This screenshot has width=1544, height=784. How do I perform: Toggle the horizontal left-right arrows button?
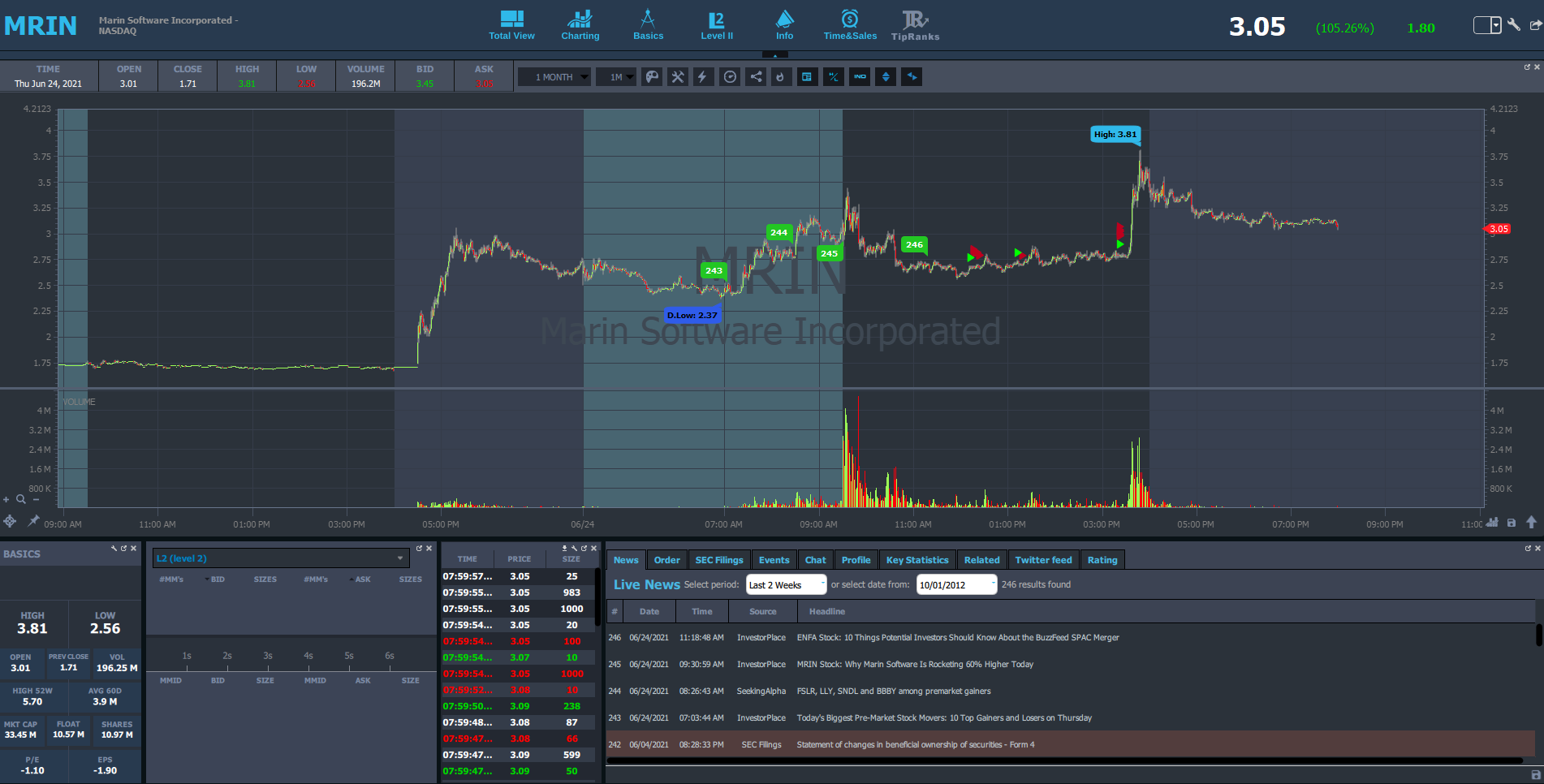[912, 77]
